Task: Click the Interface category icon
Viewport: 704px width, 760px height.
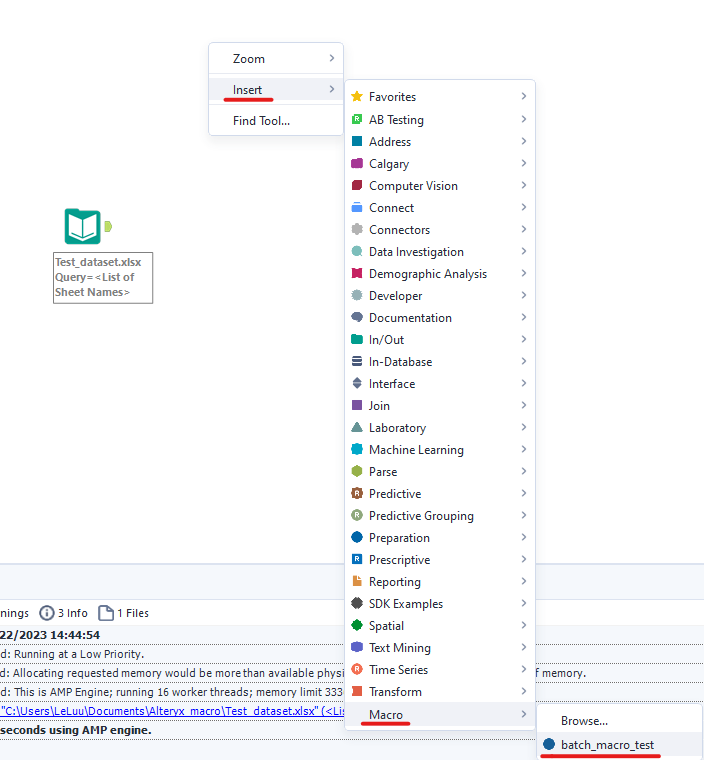Action: pyautogui.click(x=357, y=383)
